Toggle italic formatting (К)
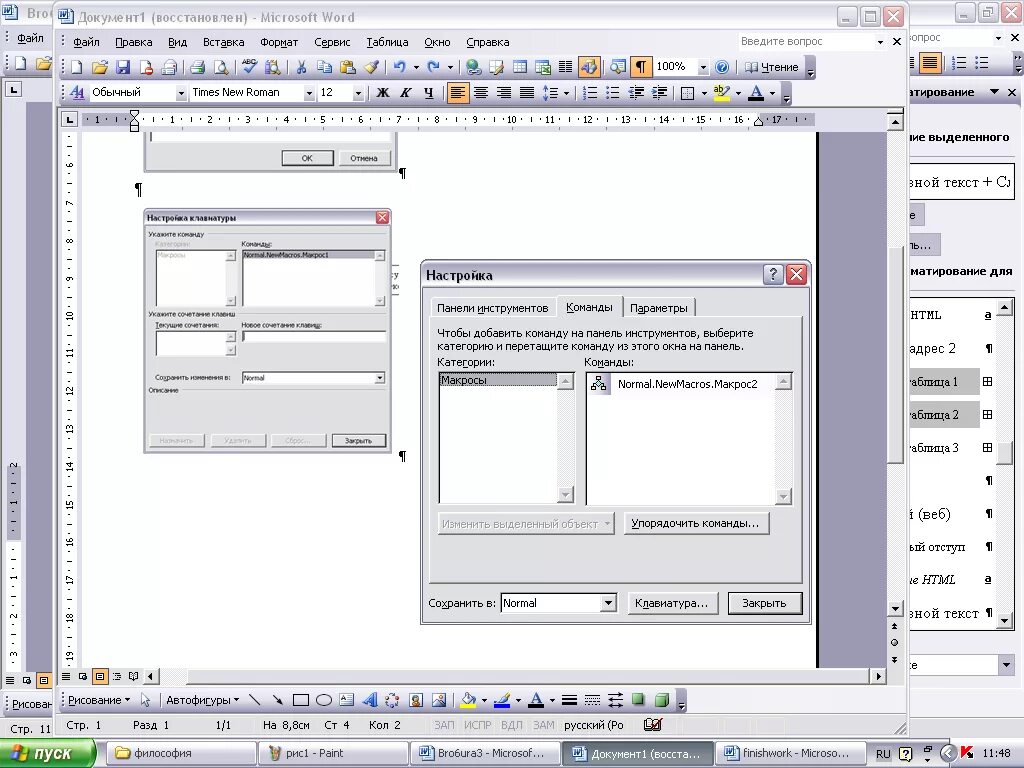This screenshot has height=768, width=1024. coord(406,93)
